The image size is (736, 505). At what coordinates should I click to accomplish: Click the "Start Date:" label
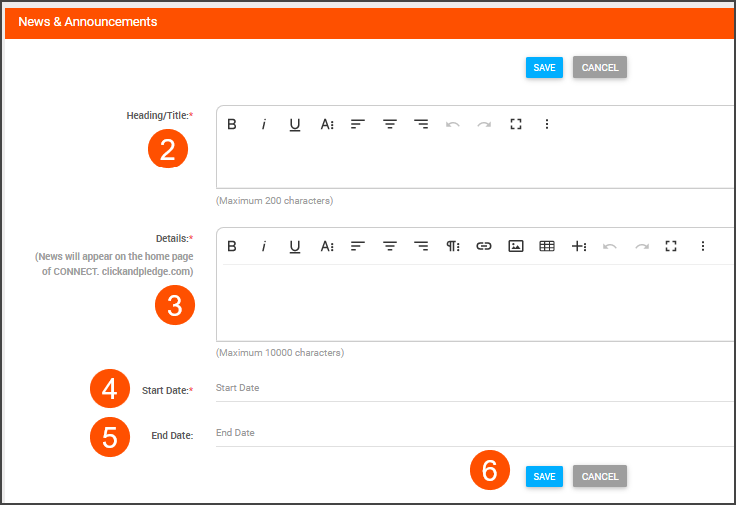[168, 391]
